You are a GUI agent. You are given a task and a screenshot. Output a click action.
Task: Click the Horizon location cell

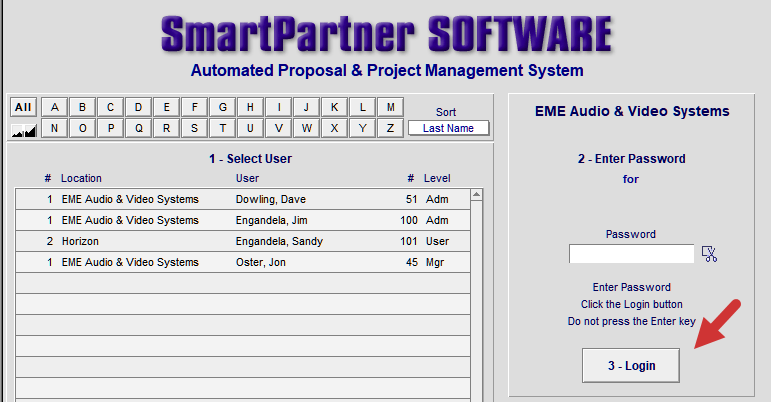coord(80,241)
